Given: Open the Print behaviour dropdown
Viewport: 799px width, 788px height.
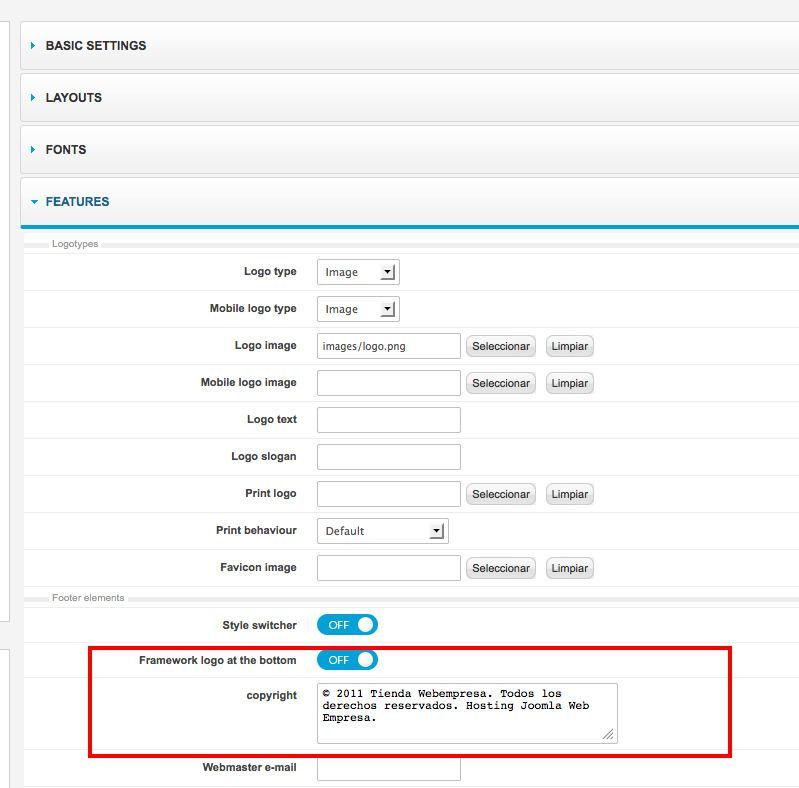Looking at the screenshot, I should [x=383, y=531].
